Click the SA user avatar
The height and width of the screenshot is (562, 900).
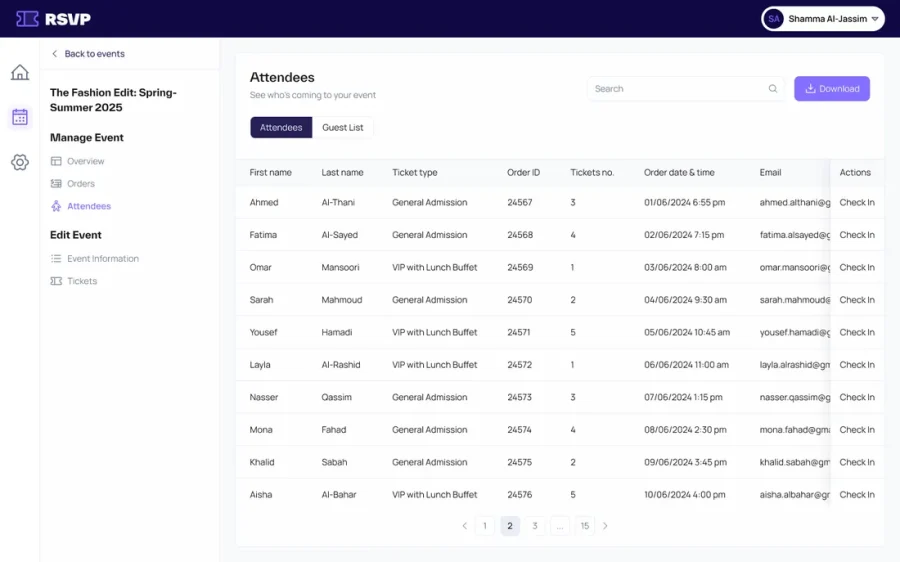click(x=774, y=19)
